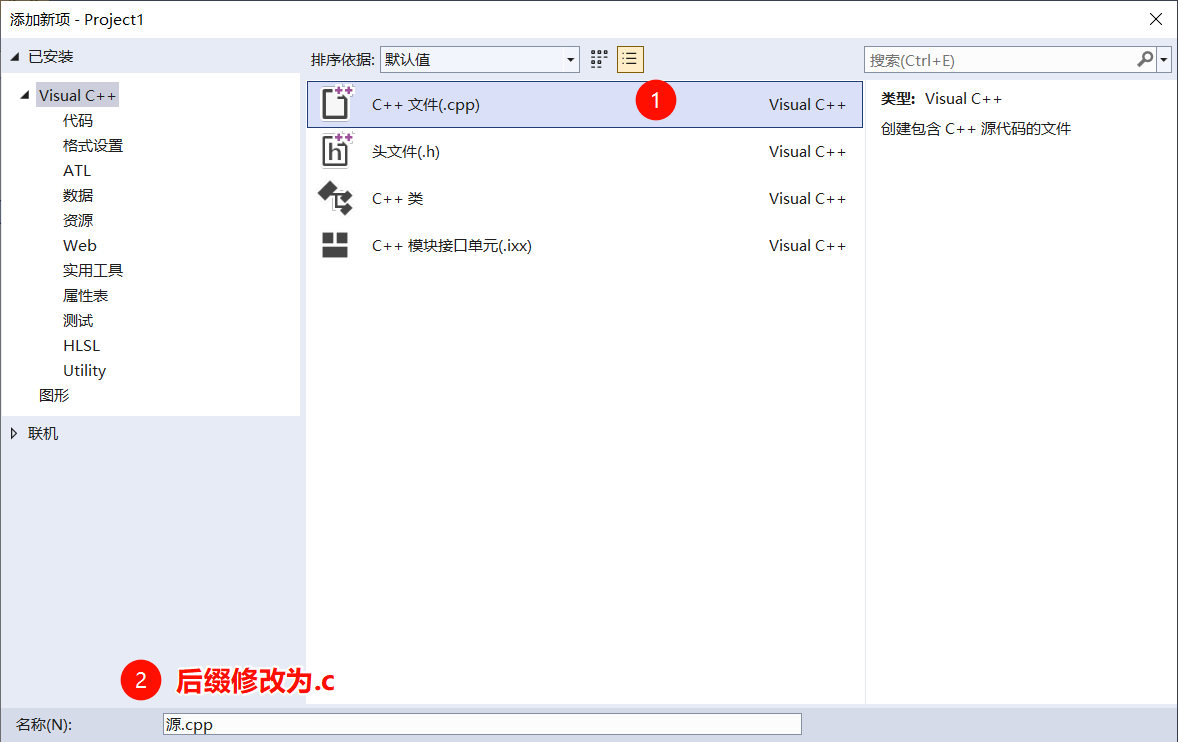Image resolution: width=1178 pixels, height=742 pixels.
Task: Select 数据 category
Action: tap(77, 195)
